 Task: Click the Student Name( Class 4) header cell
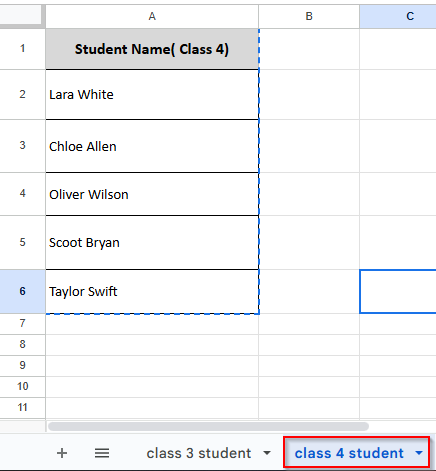coord(152,49)
